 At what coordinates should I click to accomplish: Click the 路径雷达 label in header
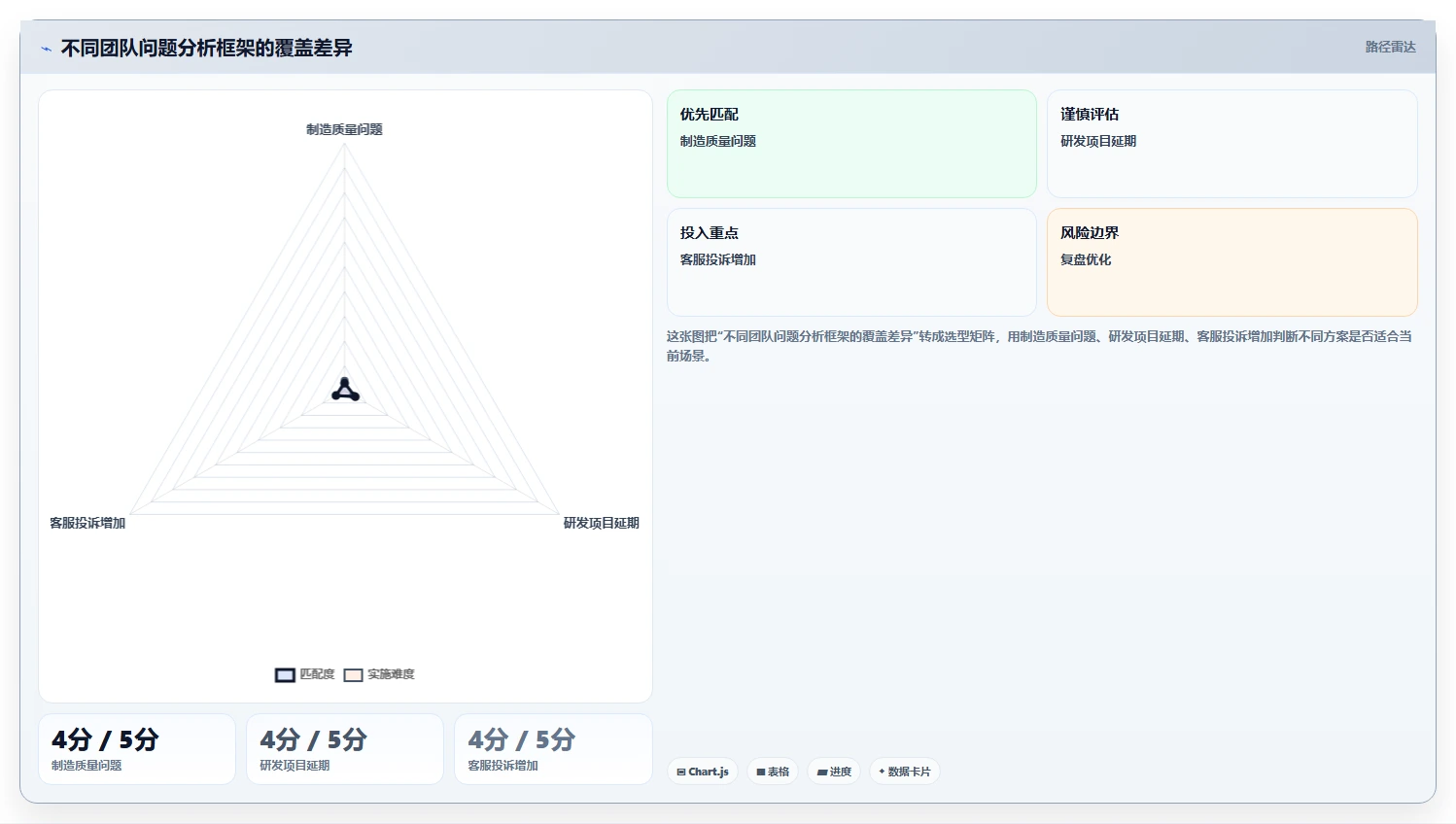point(1390,47)
